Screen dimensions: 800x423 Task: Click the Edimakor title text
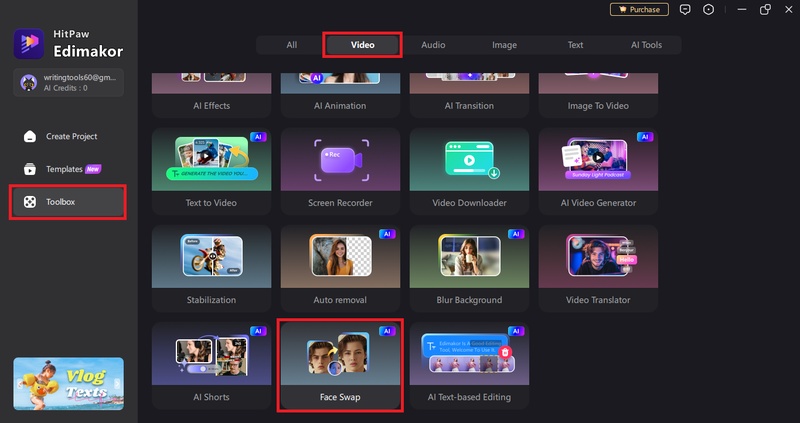(x=88, y=51)
